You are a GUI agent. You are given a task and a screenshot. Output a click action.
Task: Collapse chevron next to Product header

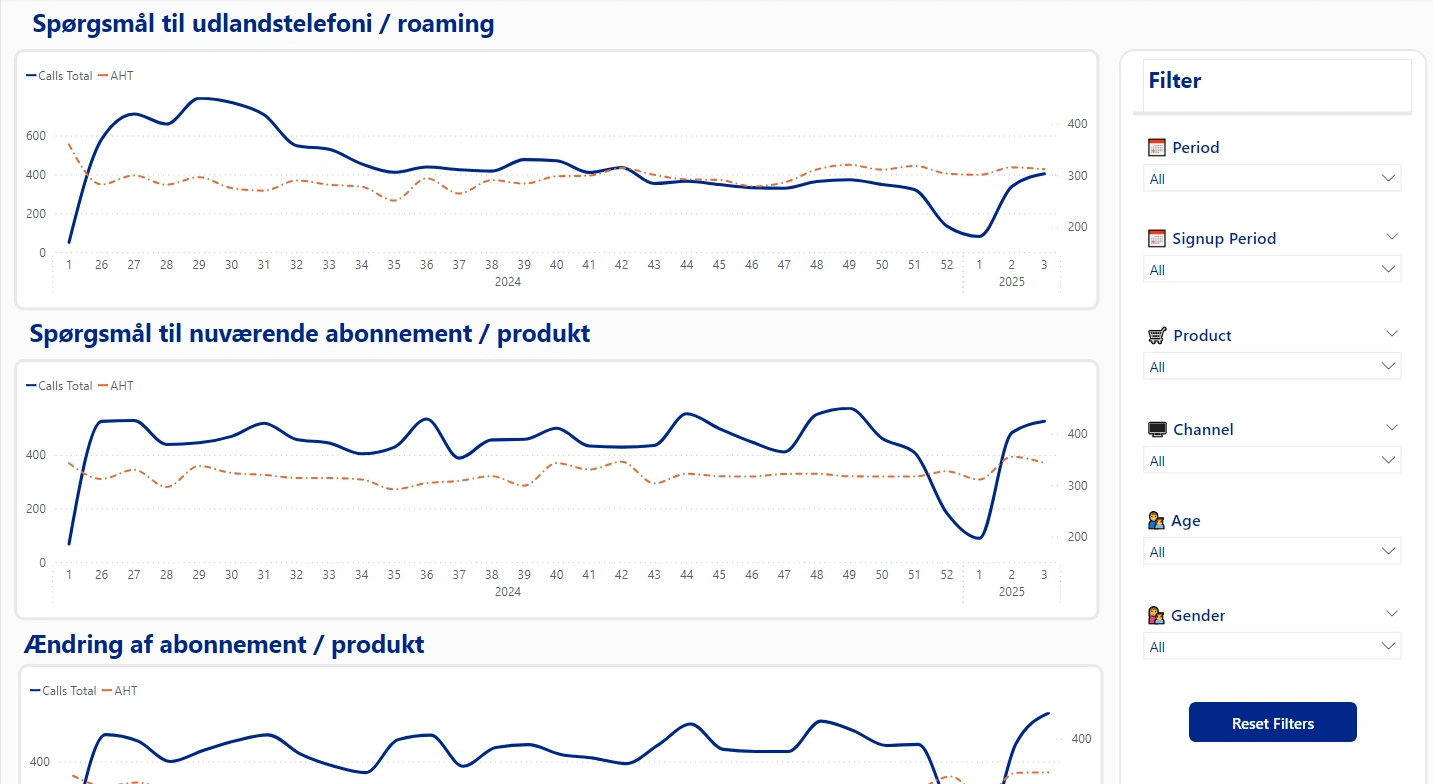[1392, 333]
